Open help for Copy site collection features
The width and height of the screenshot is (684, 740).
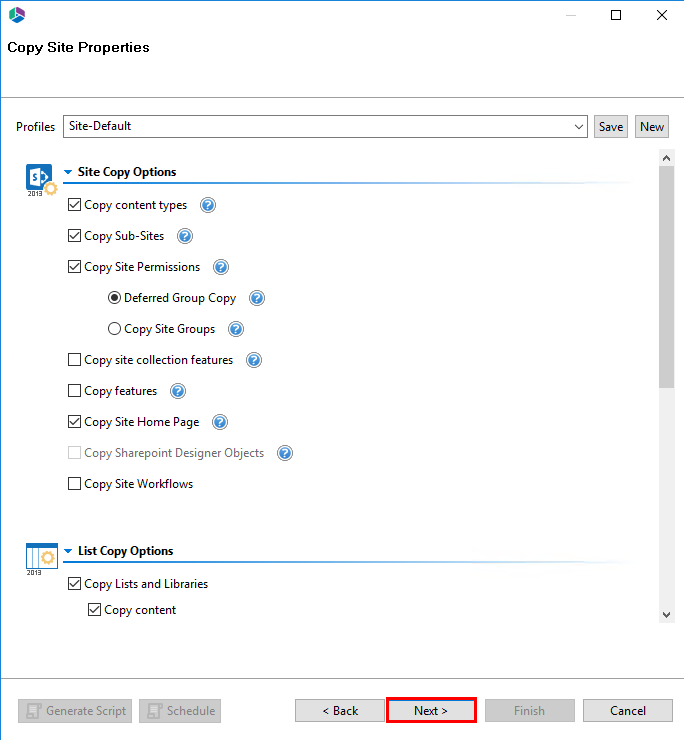(254, 360)
